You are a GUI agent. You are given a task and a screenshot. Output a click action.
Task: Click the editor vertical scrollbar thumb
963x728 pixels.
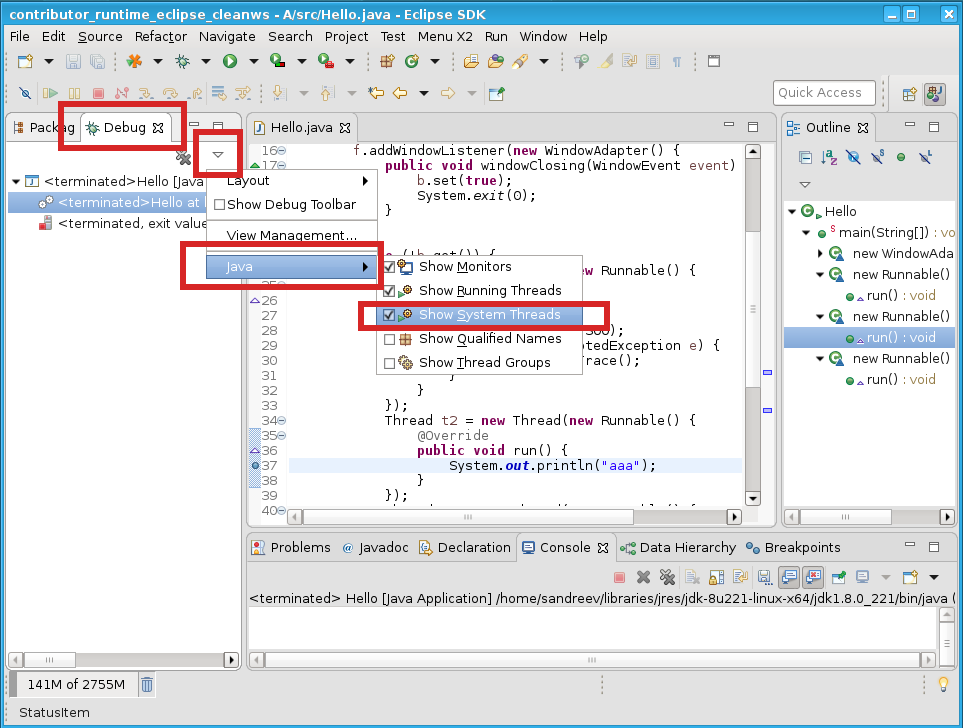point(753,308)
